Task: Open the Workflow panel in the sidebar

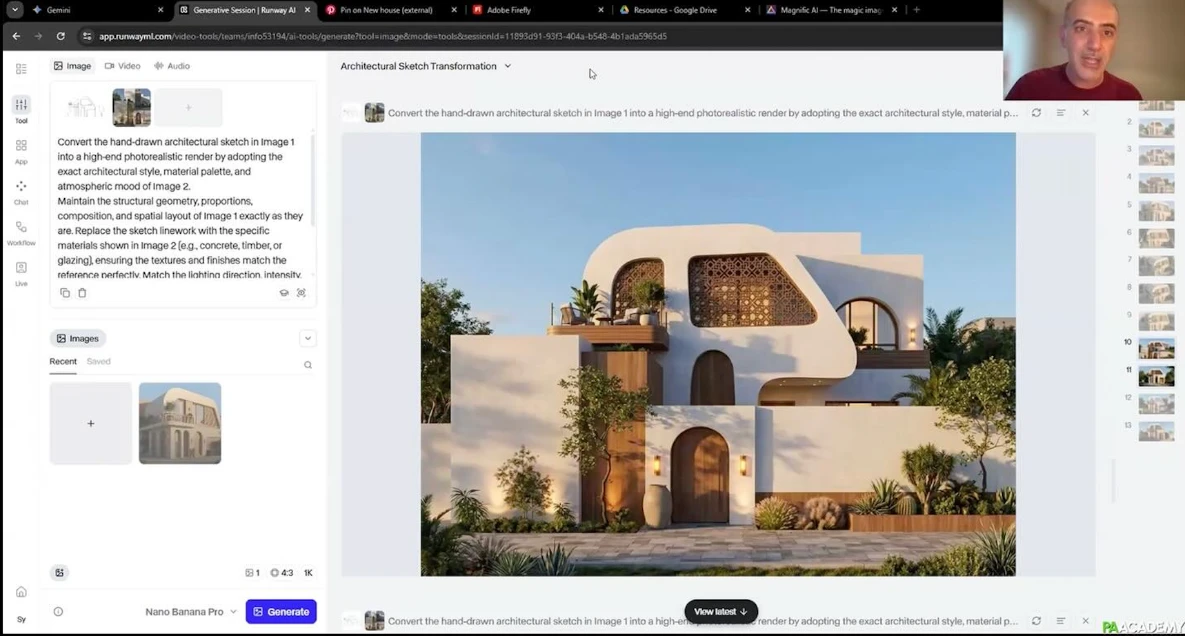Action: 21,232
